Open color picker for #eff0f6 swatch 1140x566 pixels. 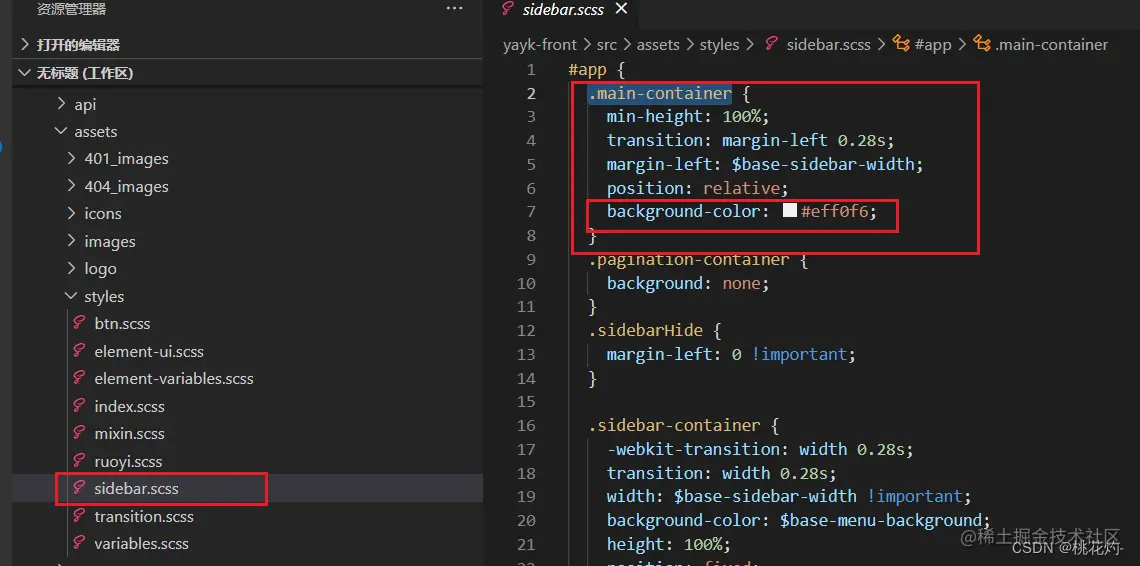point(790,211)
